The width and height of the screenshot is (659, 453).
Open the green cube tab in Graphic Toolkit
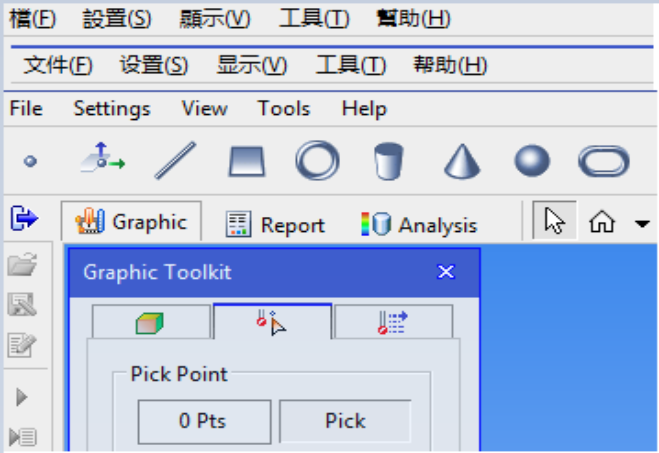pyautogui.click(x=150, y=322)
